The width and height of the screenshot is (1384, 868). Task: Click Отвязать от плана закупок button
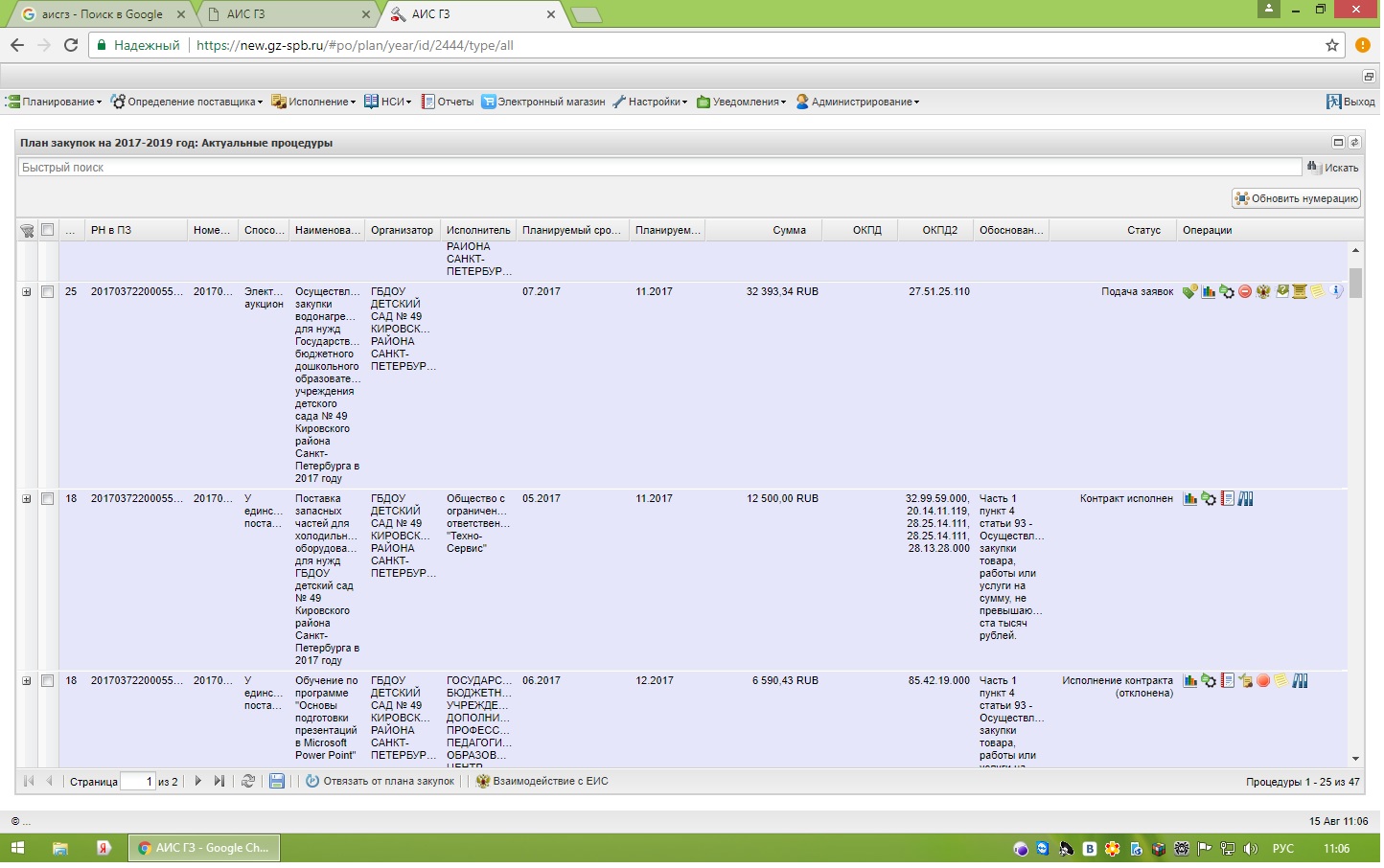tap(381, 782)
